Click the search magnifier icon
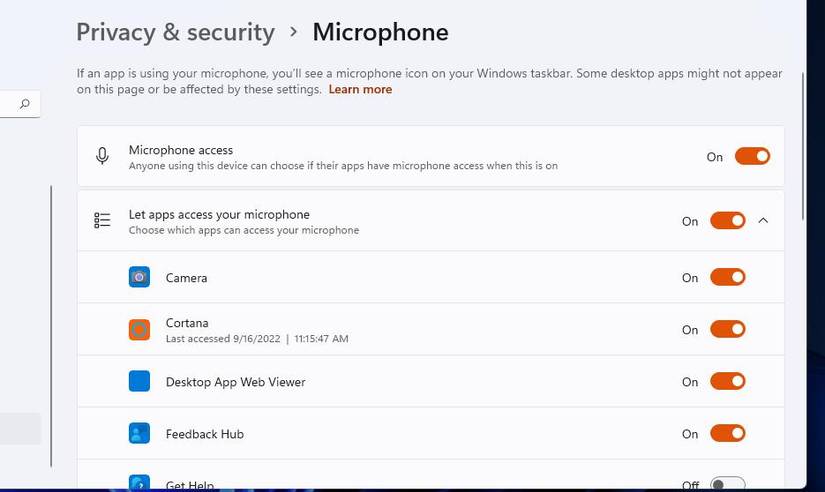Image resolution: width=825 pixels, height=492 pixels. (25, 104)
